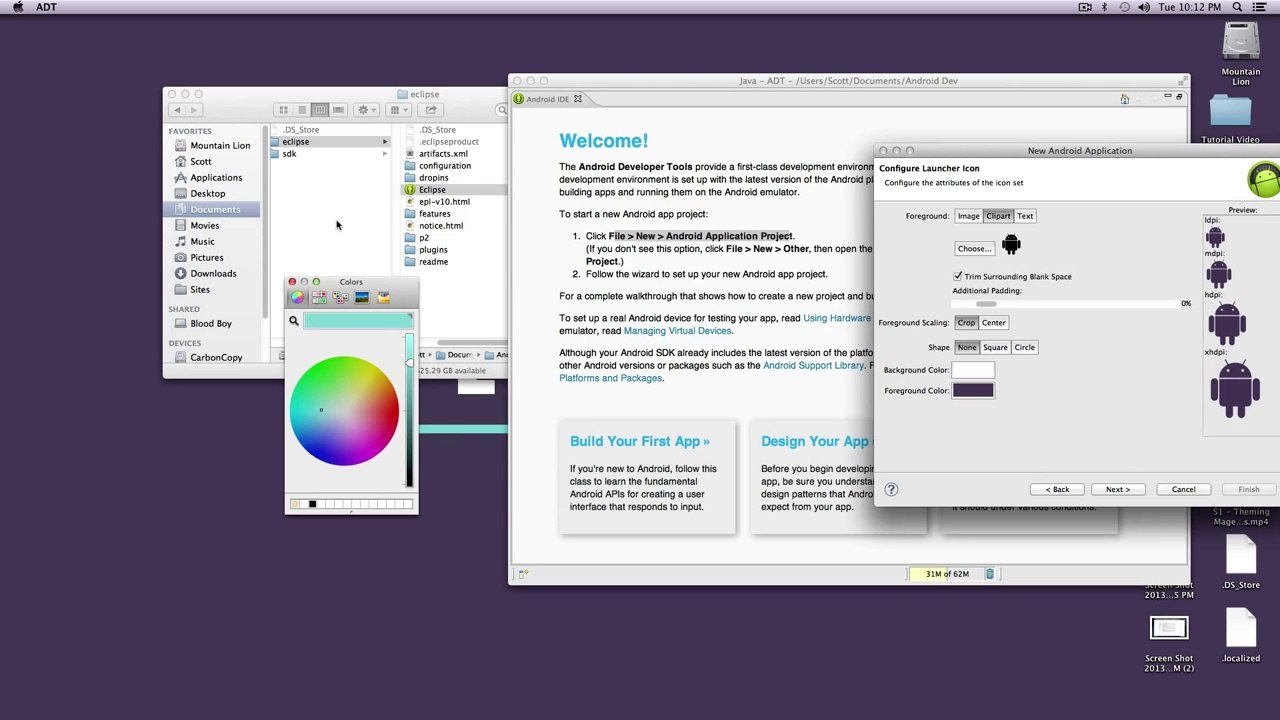Click the Finder forward arrow
Viewport: 1280px width, 720px height.
click(195, 110)
